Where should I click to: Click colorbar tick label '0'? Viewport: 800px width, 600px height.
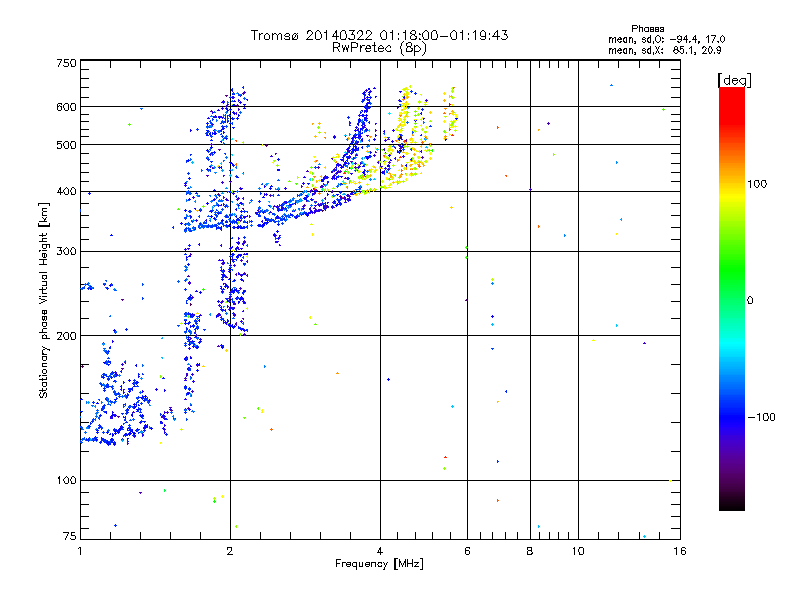pos(750,301)
